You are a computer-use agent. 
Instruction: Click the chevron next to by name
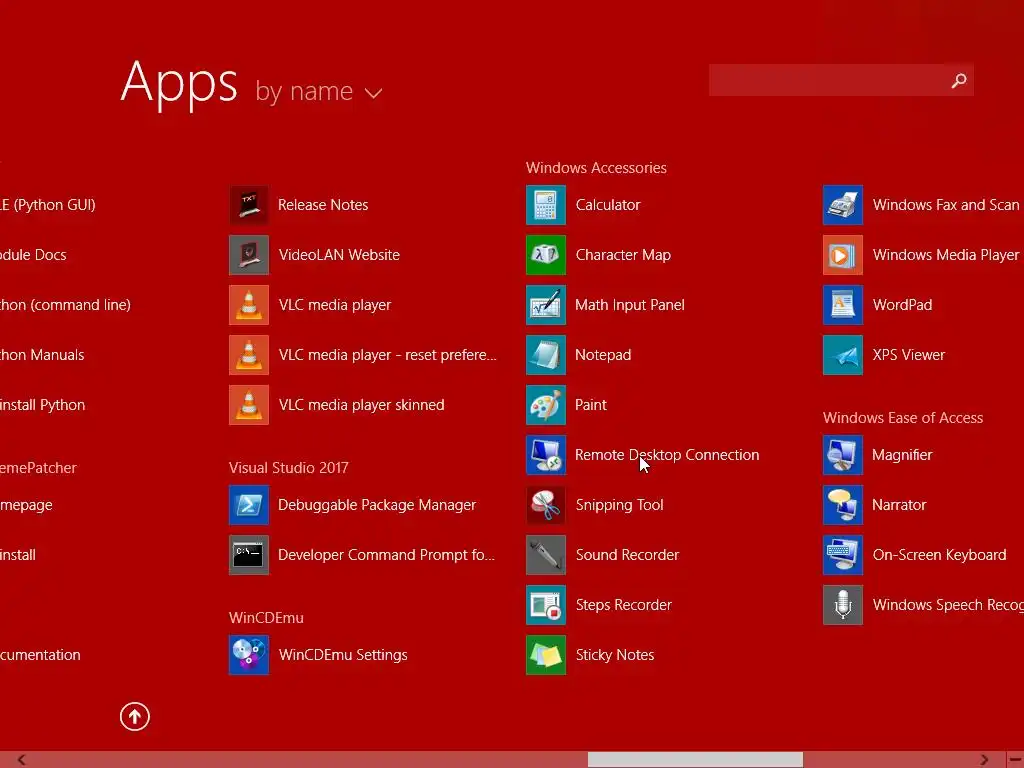coord(374,94)
